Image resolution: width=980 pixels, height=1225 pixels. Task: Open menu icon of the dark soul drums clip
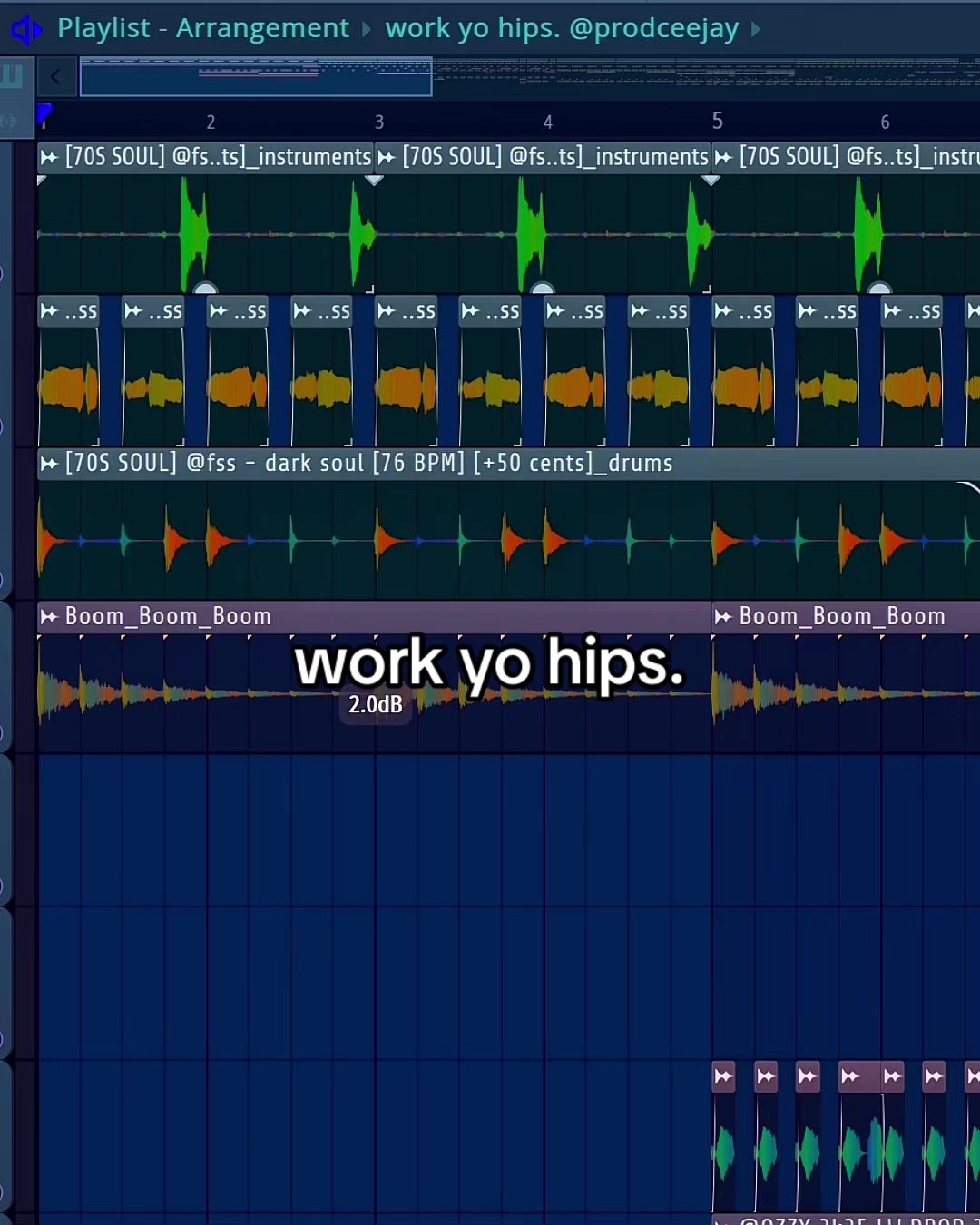click(x=49, y=464)
